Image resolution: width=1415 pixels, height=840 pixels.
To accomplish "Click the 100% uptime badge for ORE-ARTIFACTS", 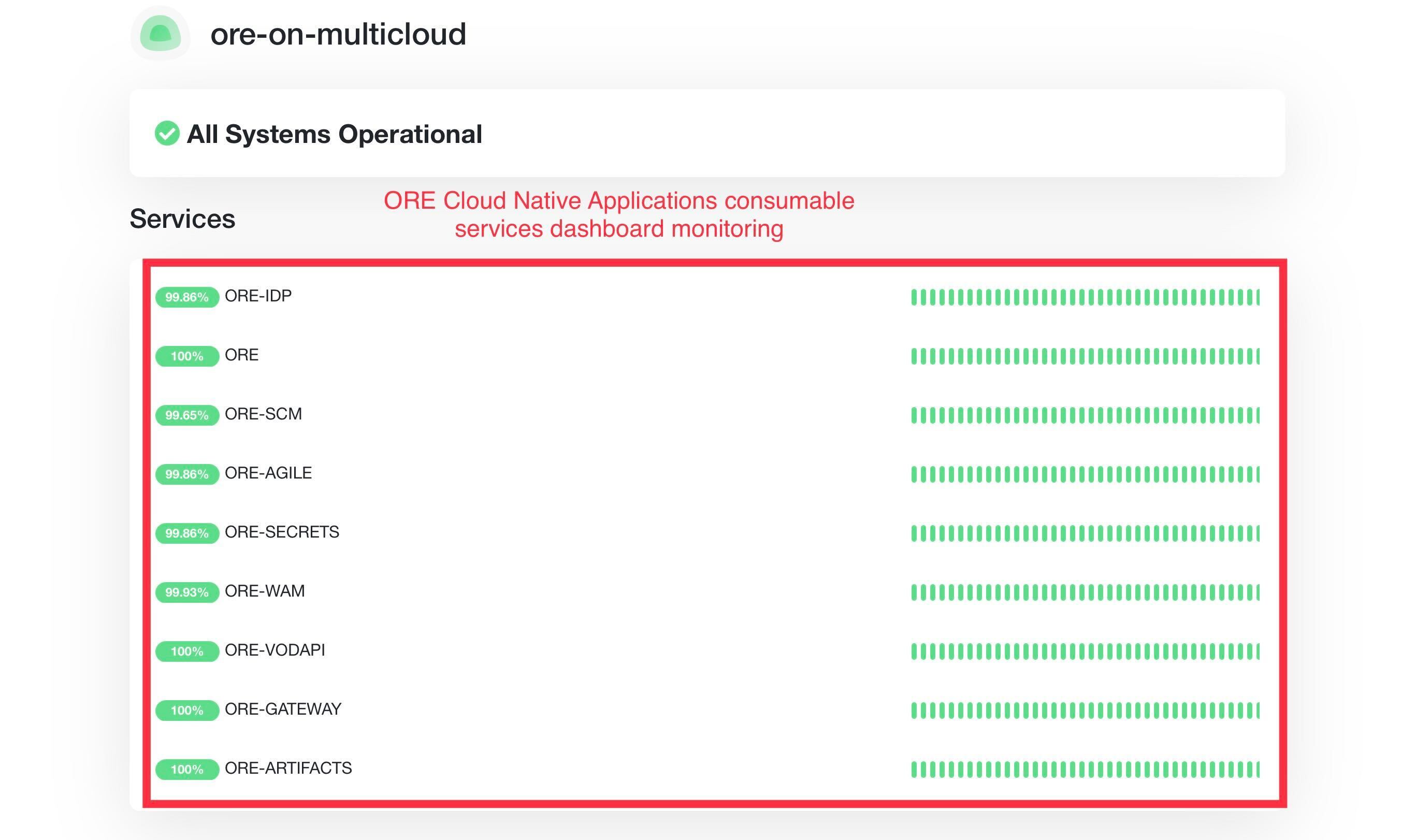I will [x=187, y=769].
